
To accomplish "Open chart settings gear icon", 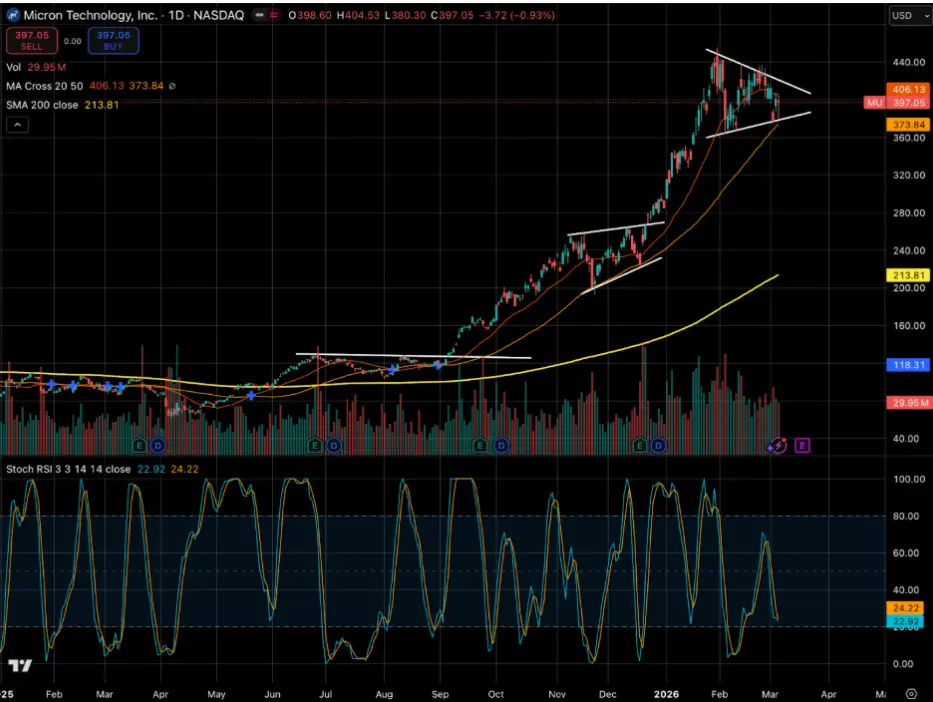I will coord(911,692).
